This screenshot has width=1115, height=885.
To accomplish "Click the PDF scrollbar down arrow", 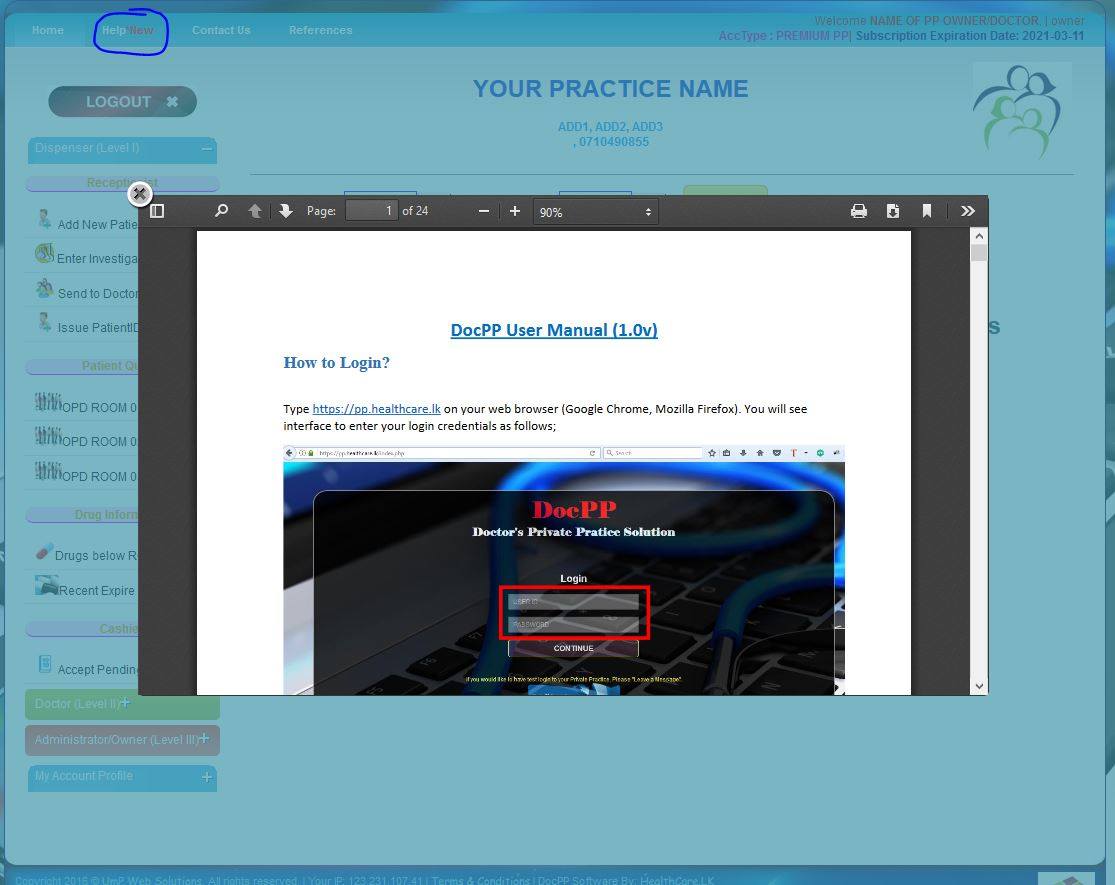I will pyautogui.click(x=979, y=686).
